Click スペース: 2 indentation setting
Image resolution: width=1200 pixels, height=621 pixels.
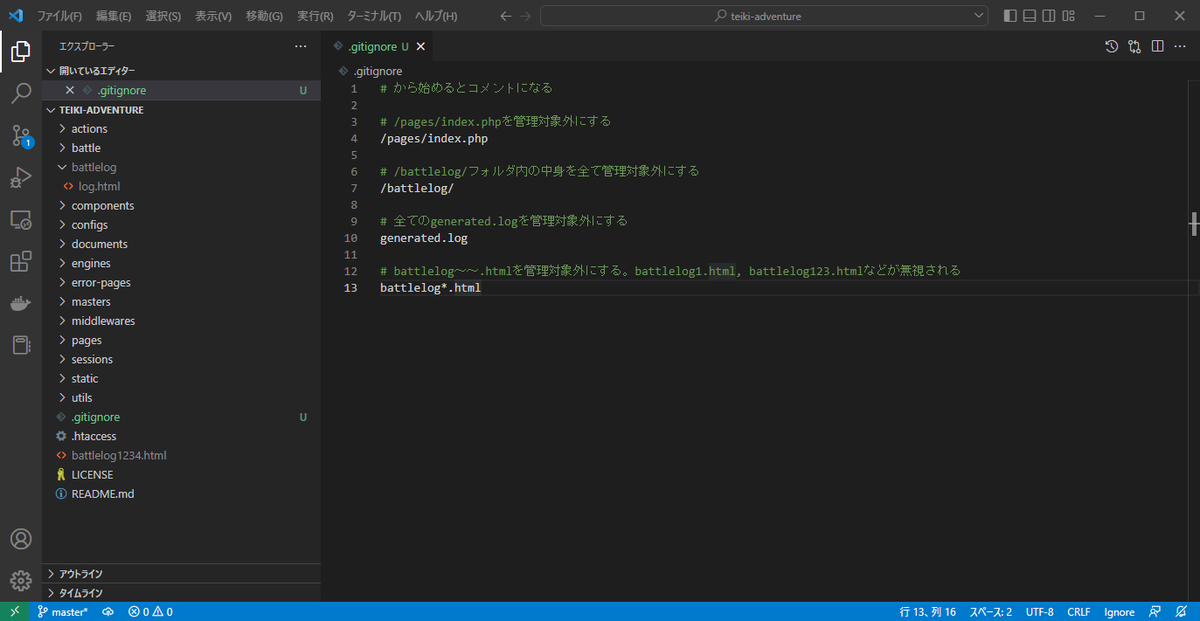(x=990, y=611)
